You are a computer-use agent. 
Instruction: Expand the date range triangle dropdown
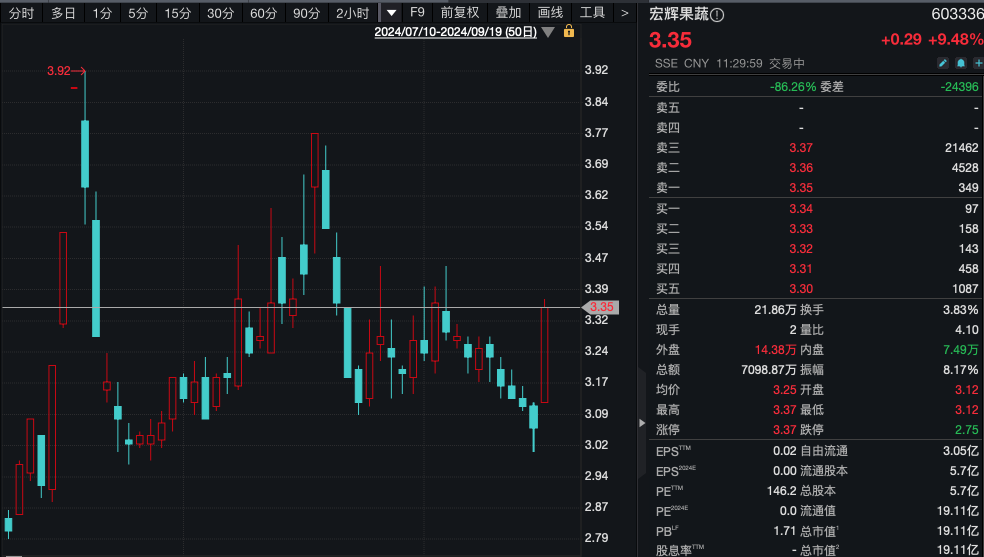pyautogui.click(x=547, y=32)
